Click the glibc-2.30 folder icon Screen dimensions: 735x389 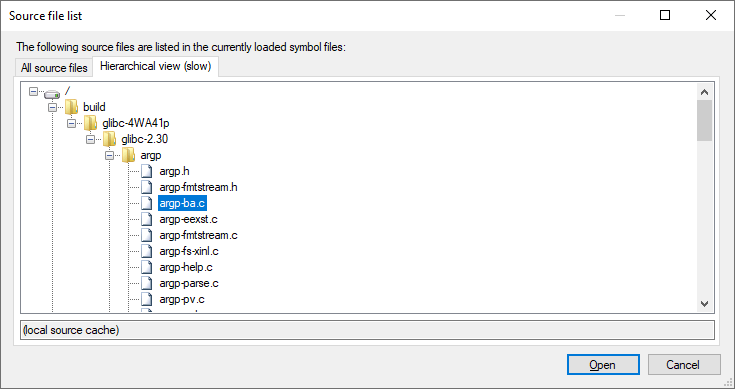(x=109, y=139)
